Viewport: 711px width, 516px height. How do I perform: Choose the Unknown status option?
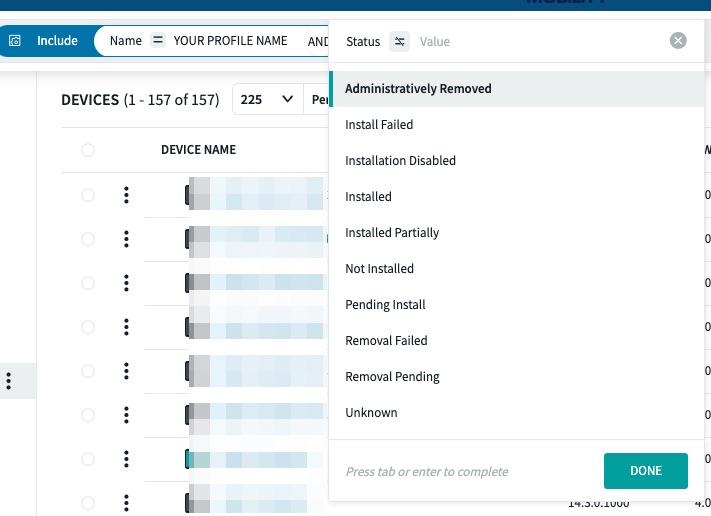371,413
